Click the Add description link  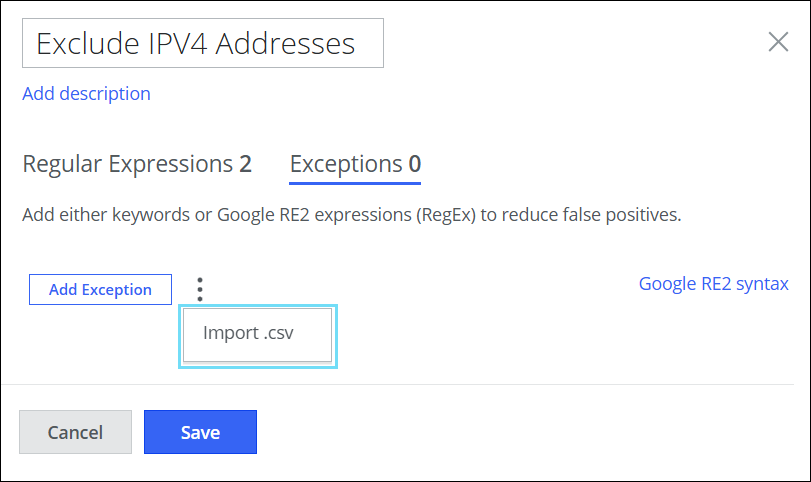coord(86,94)
